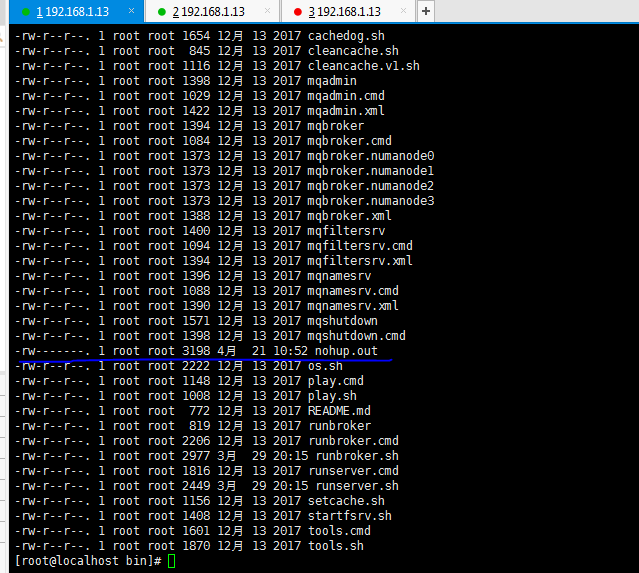Click file size 772 of README.md
The height and width of the screenshot is (573, 639).
199,411
